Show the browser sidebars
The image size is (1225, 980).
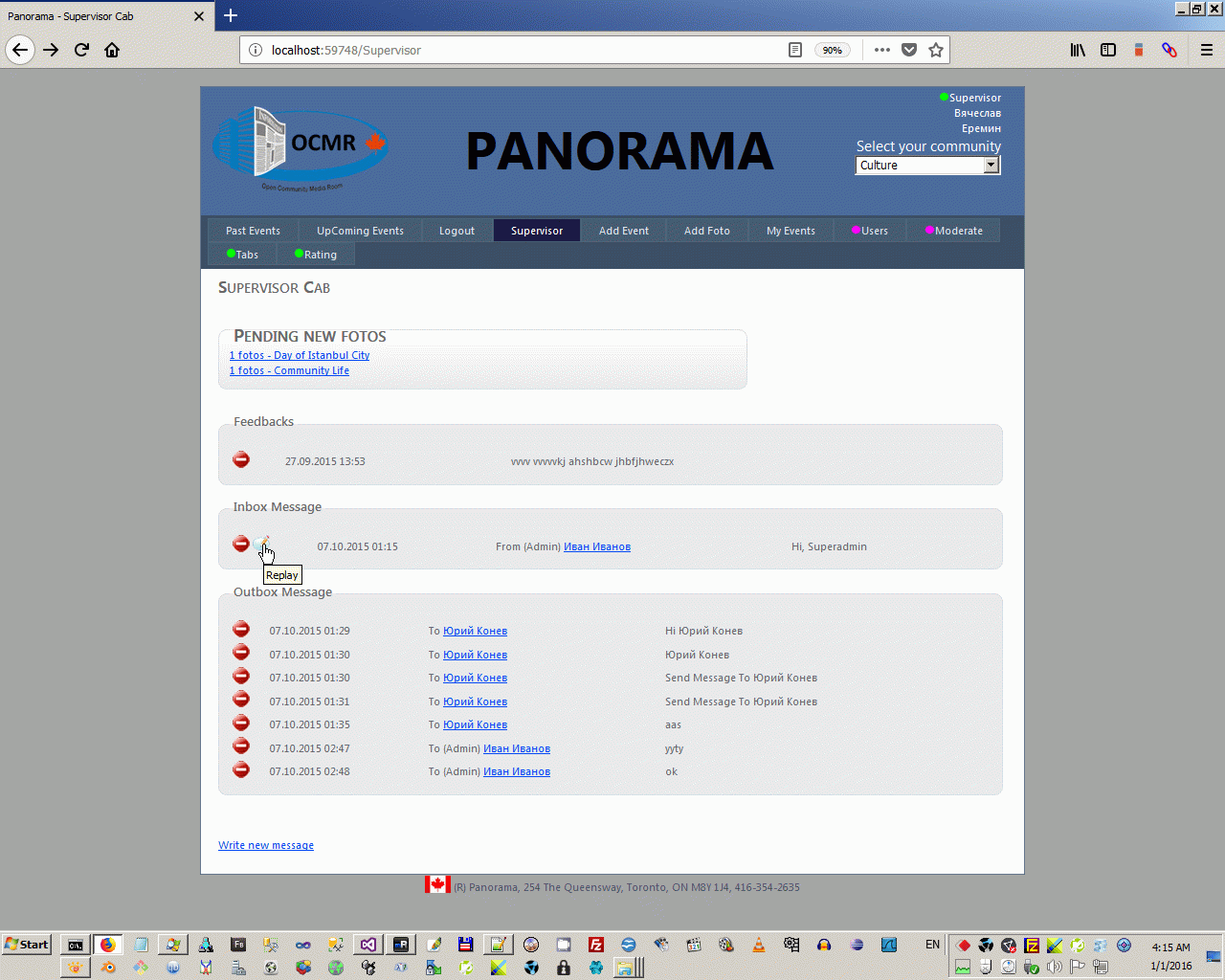pos(1108,50)
